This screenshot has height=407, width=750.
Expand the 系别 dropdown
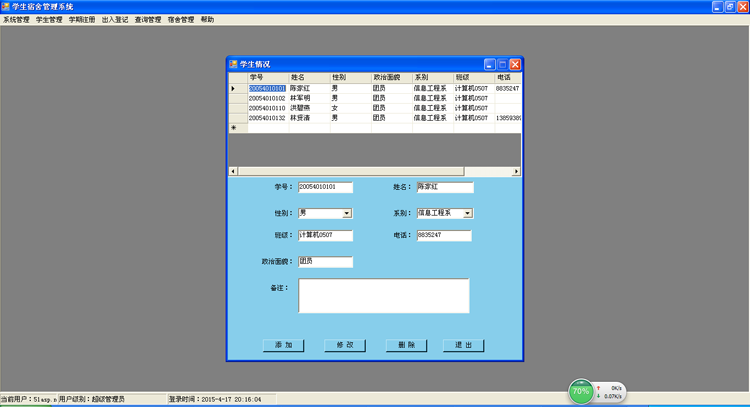(x=467, y=213)
